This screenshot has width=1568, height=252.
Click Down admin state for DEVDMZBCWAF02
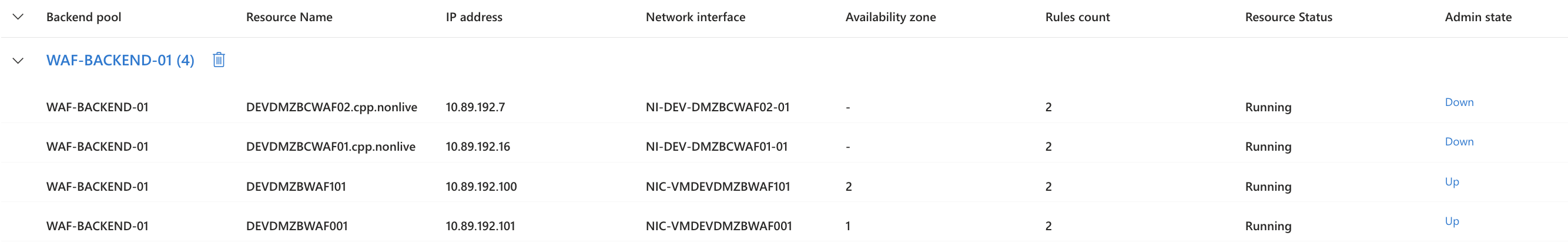pos(1459,102)
